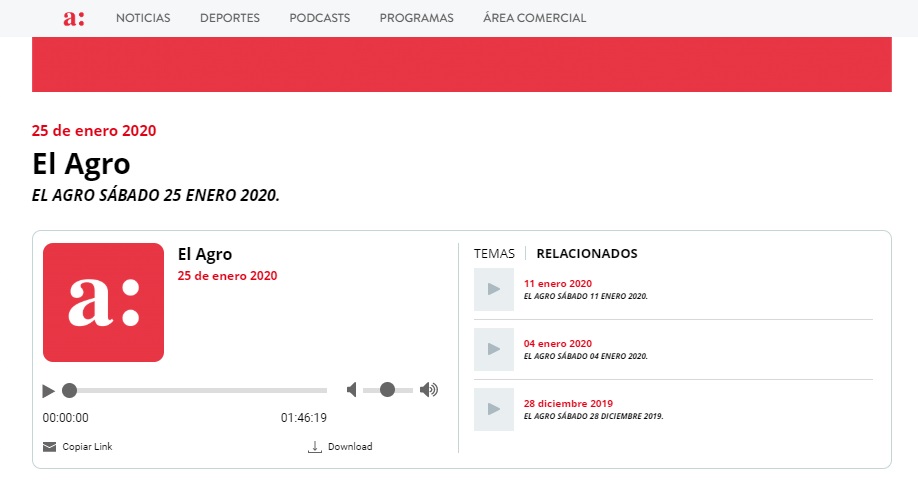918x483 pixels.
Task: Open the '28 diciembre 2019' link
Action: point(568,404)
